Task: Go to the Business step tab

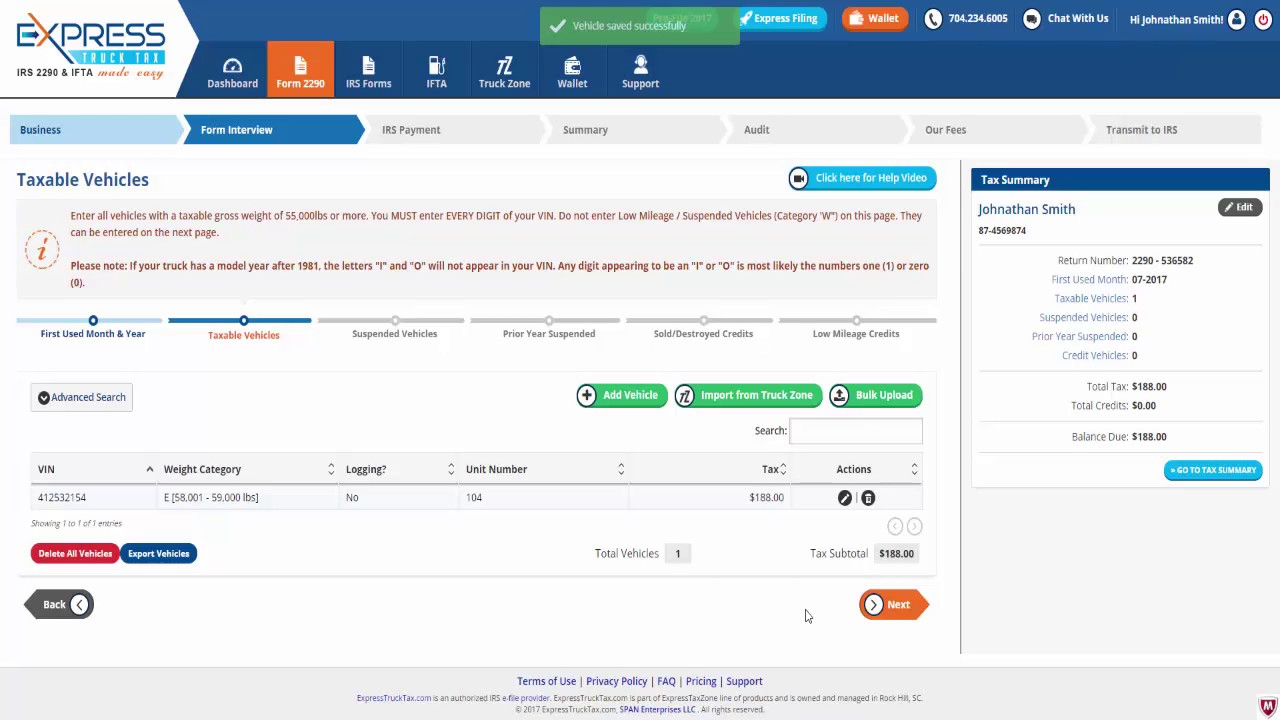Action: click(95, 130)
